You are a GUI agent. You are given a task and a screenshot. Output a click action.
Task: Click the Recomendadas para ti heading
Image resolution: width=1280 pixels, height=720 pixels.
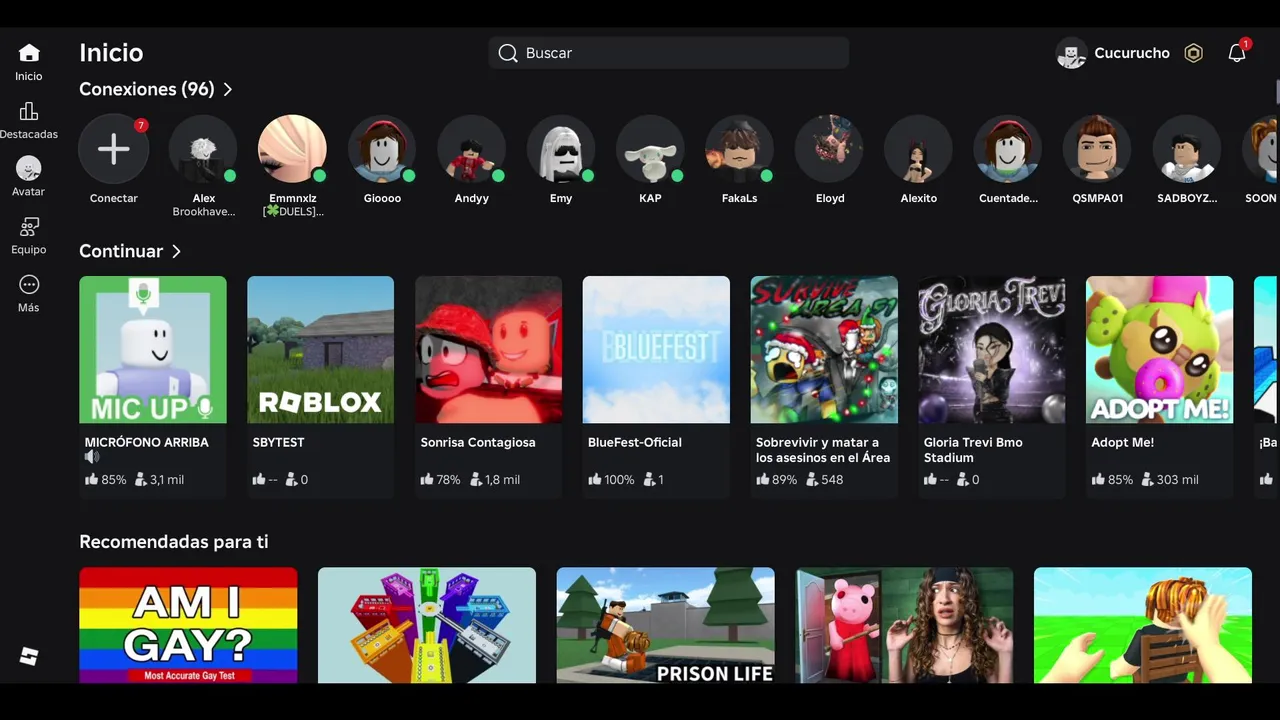tap(174, 542)
